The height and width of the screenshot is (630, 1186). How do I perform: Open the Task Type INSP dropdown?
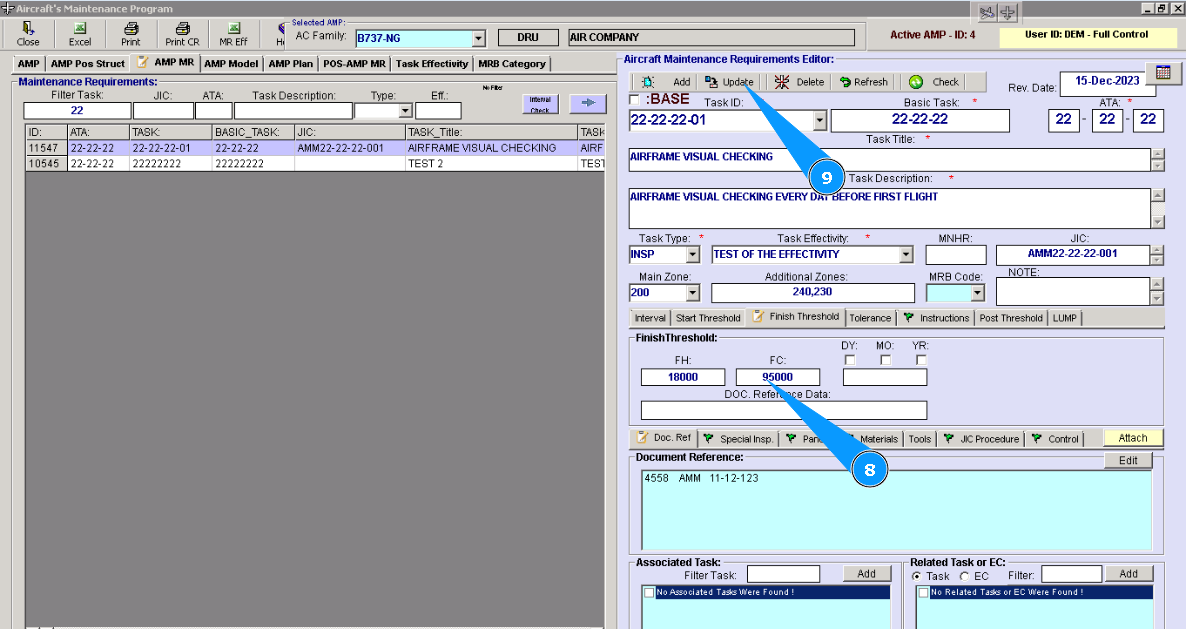[693, 255]
